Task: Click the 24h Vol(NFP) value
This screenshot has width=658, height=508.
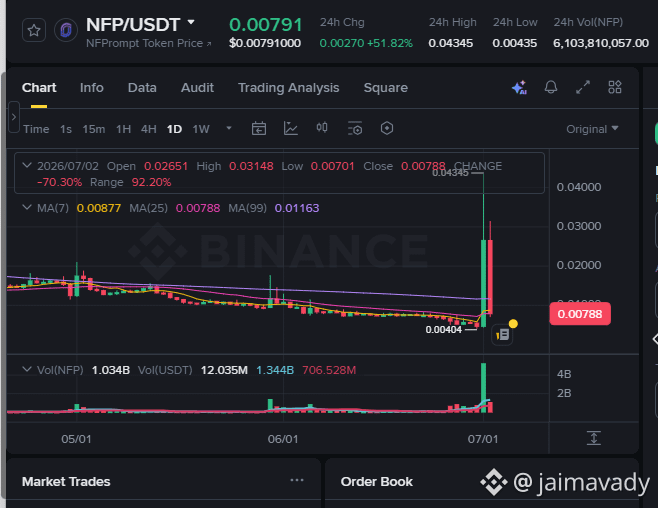Action: click(x=601, y=43)
